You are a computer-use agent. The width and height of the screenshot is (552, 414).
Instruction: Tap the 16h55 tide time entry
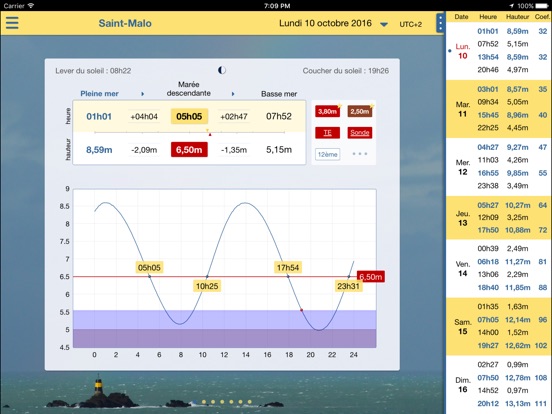488,173
